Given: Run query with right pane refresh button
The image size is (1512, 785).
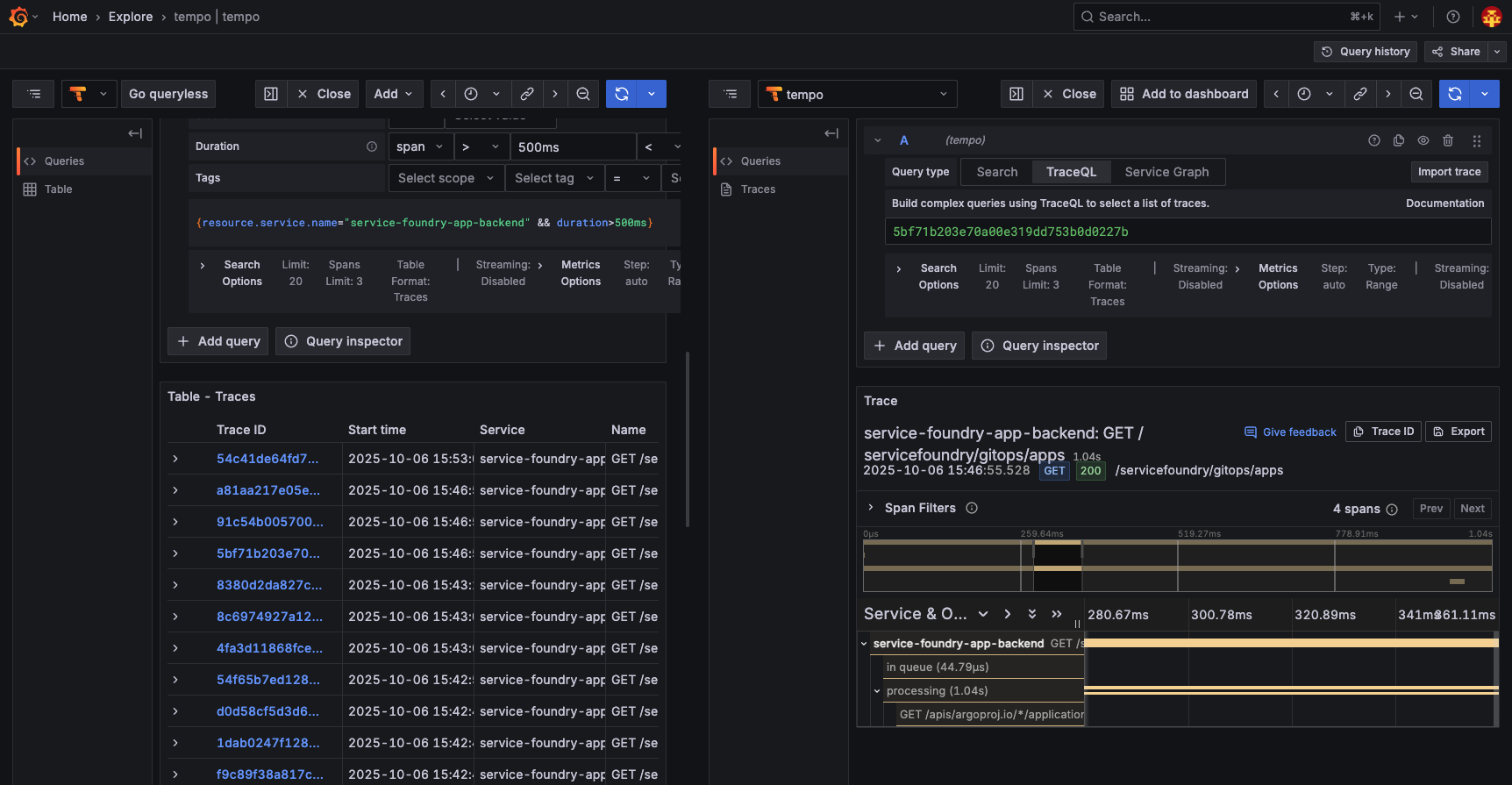Looking at the screenshot, I should tap(1455, 94).
